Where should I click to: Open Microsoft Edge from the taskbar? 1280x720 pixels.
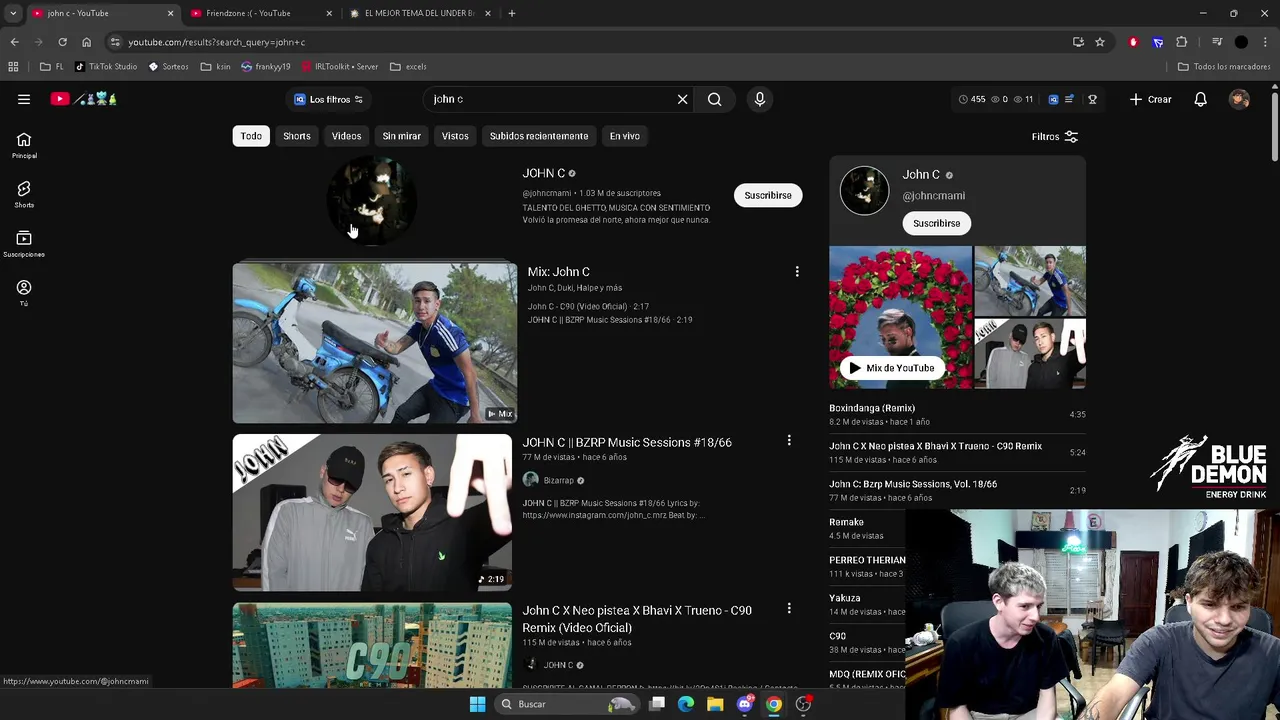(686, 704)
